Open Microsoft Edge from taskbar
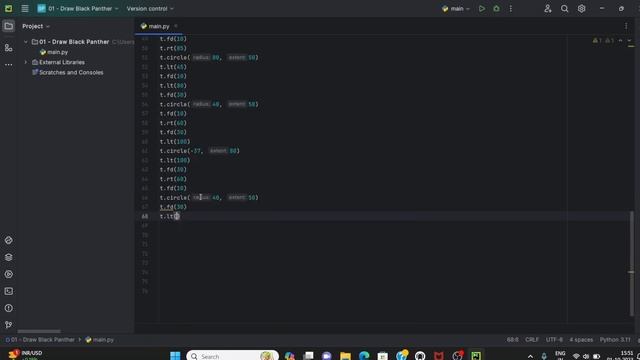 click(364, 356)
